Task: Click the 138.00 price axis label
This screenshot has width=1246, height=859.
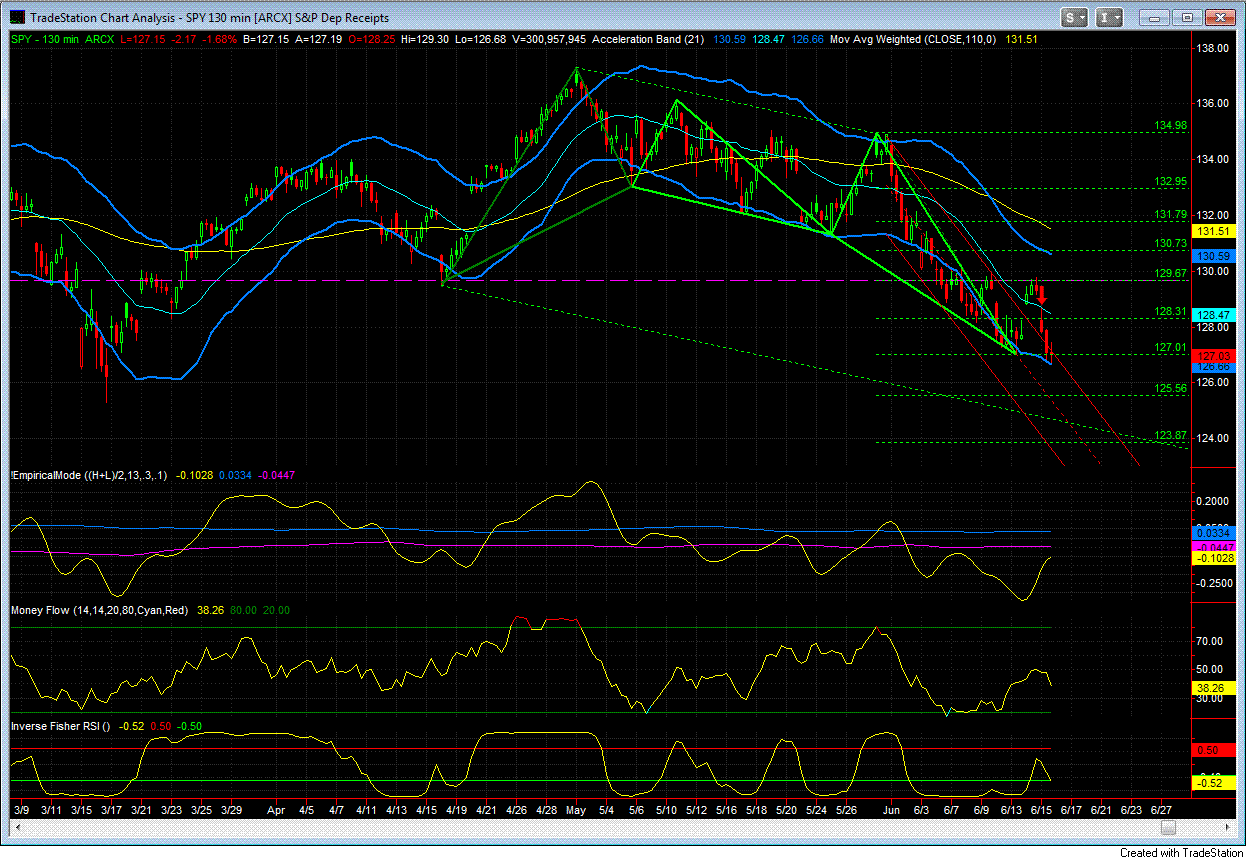Action: coord(1215,48)
